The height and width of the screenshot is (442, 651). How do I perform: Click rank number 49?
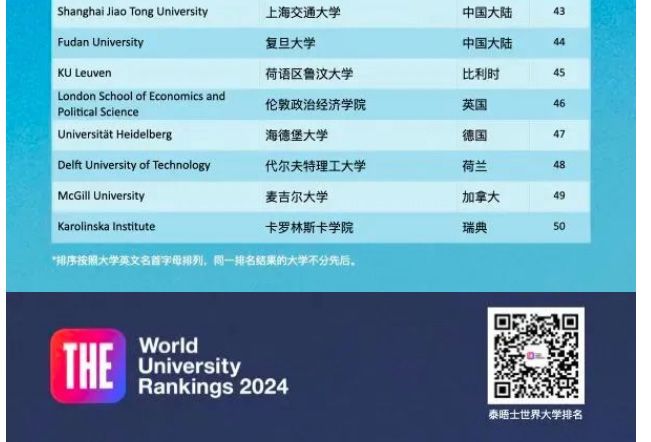pyautogui.click(x=559, y=195)
